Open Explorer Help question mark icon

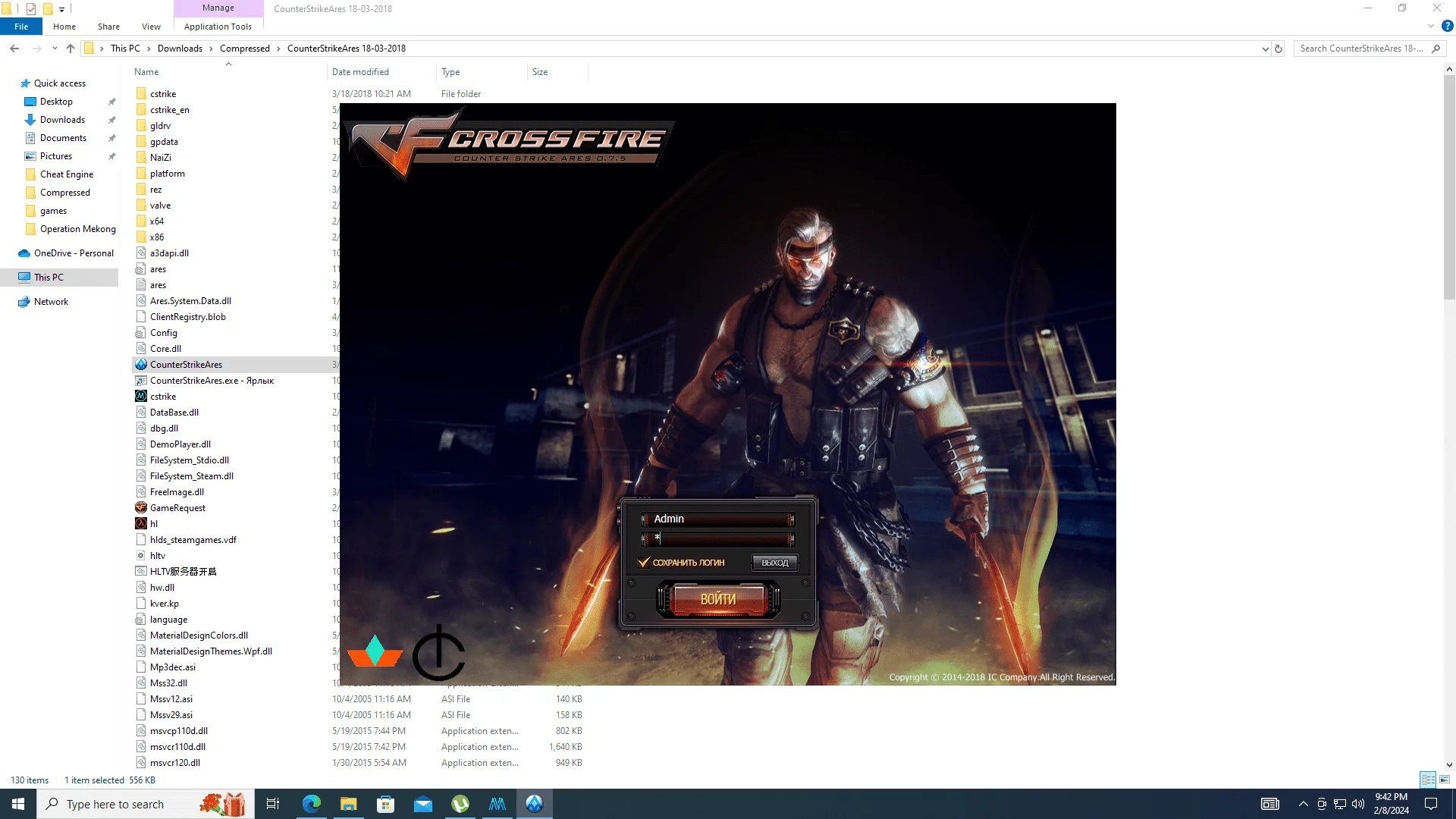tap(1447, 27)
